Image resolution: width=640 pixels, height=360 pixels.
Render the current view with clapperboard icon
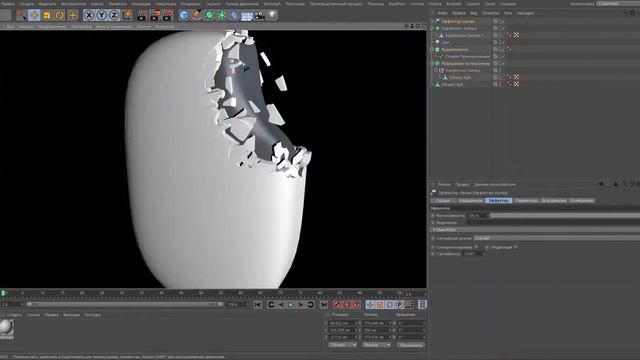coord(142,16)
